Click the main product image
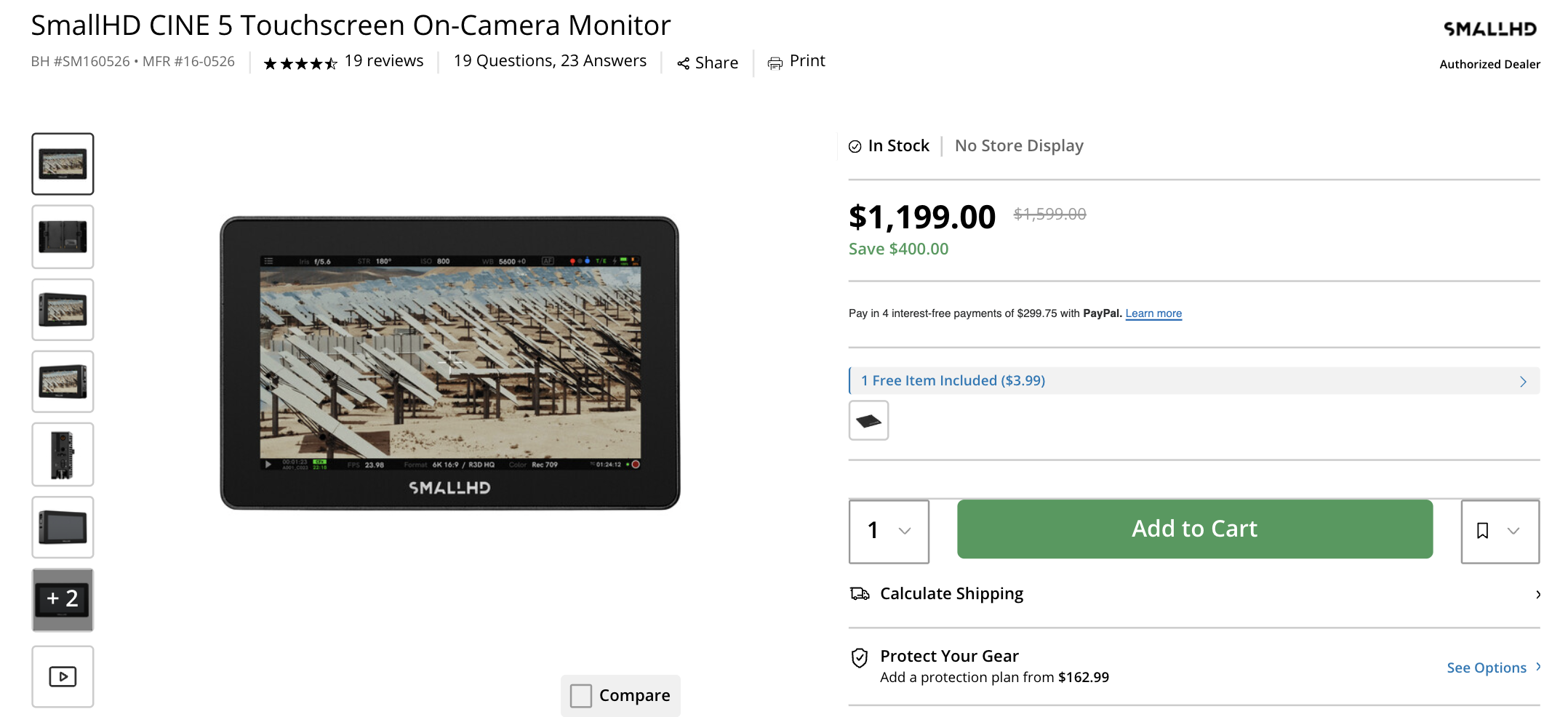 click(450, 363)
